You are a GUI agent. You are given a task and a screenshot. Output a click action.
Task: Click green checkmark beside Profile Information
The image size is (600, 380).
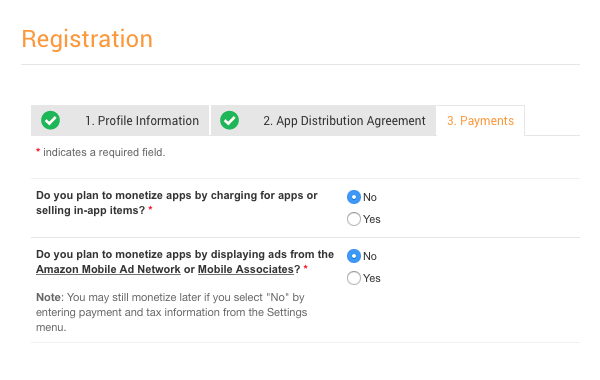tap(51, 120)
